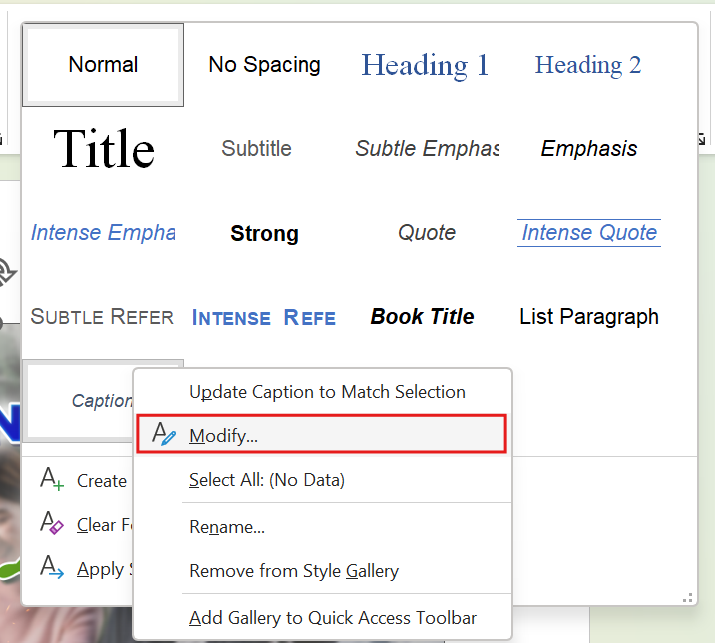
Task: Apply the List Paragraph style
Action: coord(589,316)
